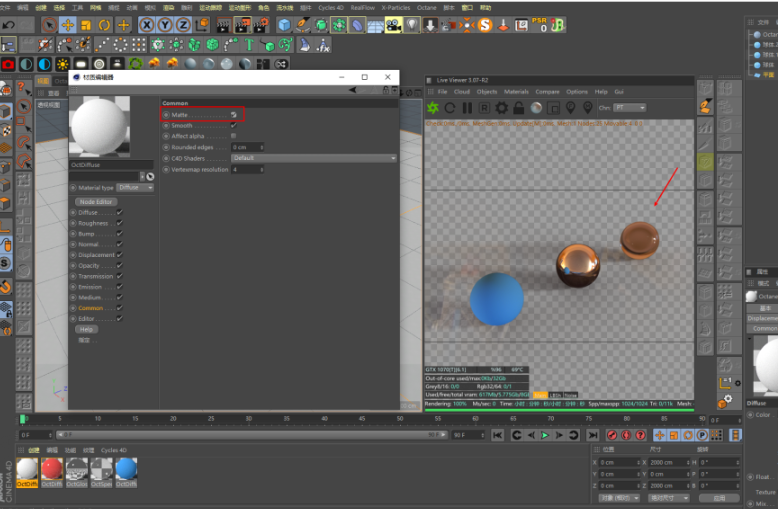Open Octane render settings gear icon

coord(501,108)
